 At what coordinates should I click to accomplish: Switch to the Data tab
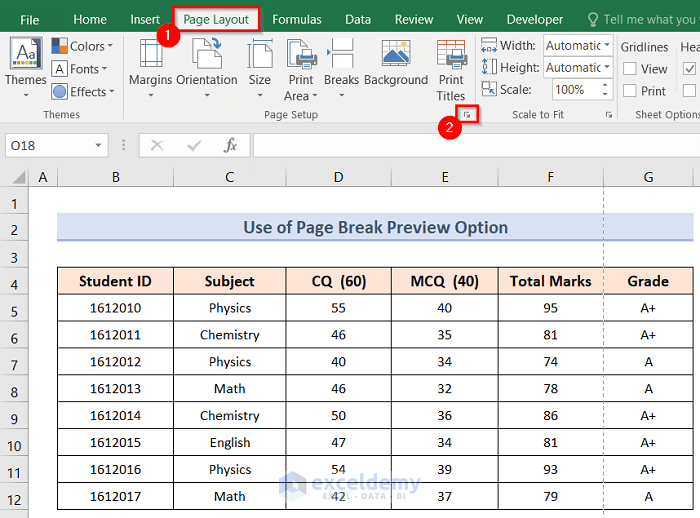(x=358, y=20)
